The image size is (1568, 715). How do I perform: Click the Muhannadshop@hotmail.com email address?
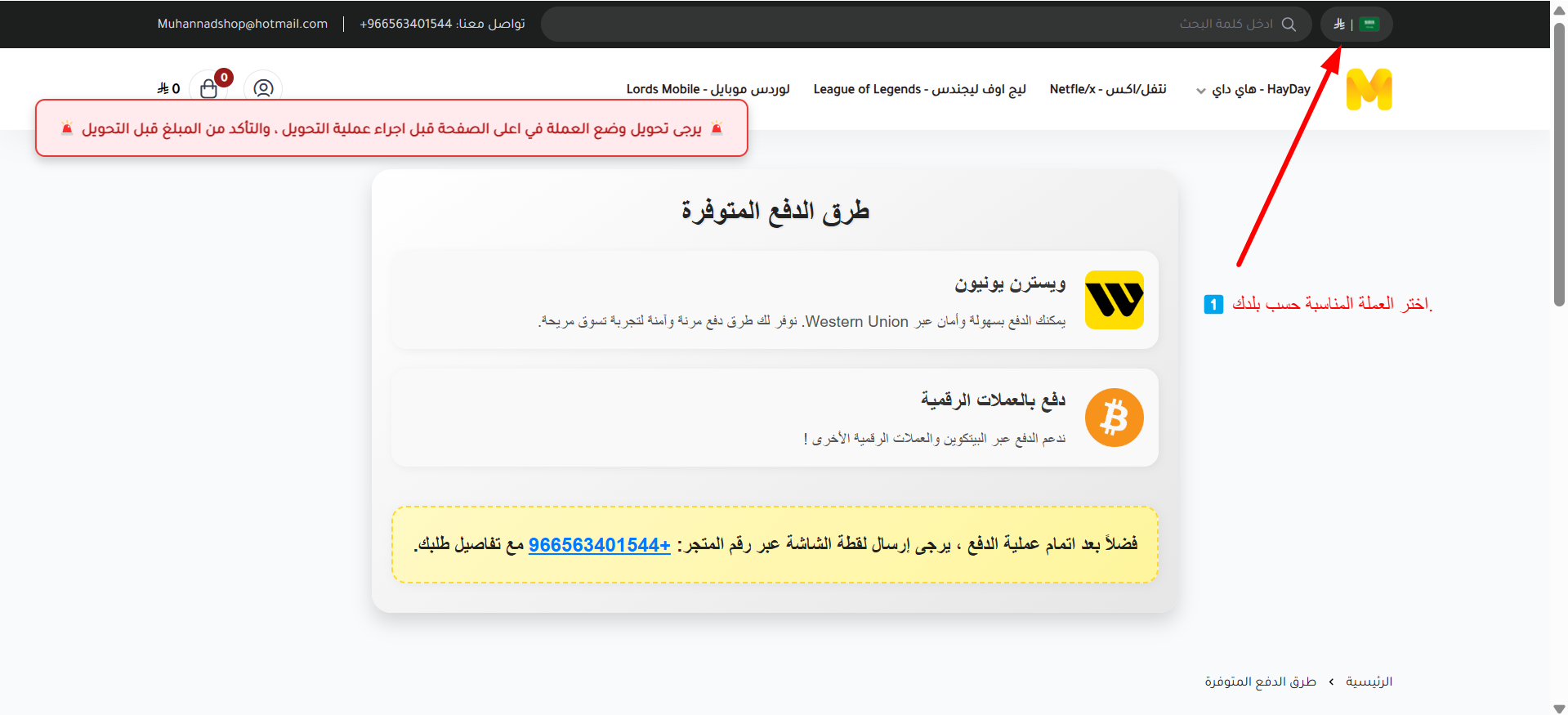click(243, 24)
